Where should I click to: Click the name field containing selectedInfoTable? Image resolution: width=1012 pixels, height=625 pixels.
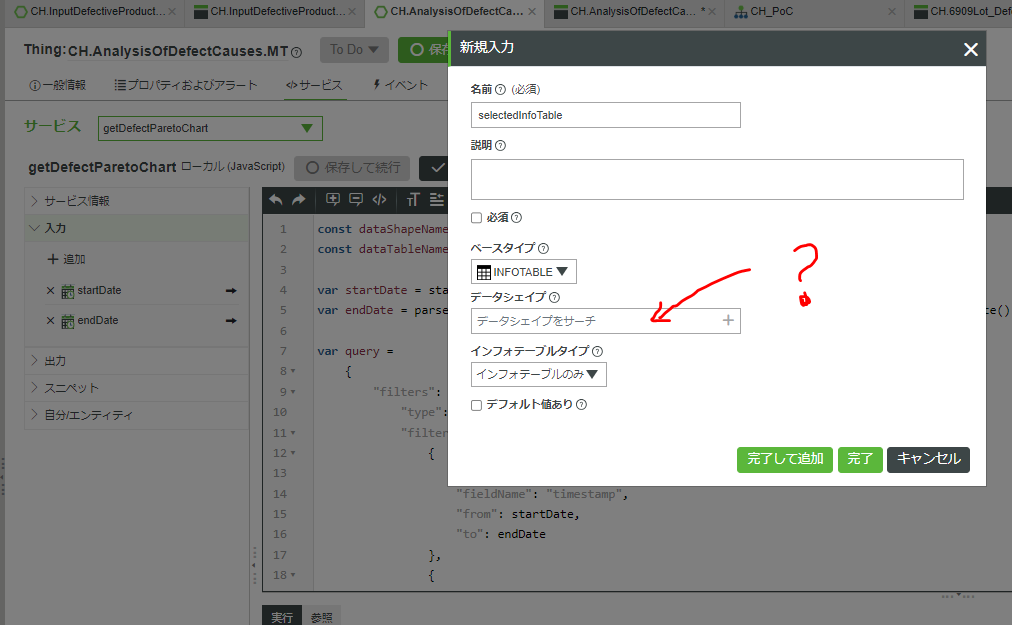pyautogui.click(x=605, y=115)
